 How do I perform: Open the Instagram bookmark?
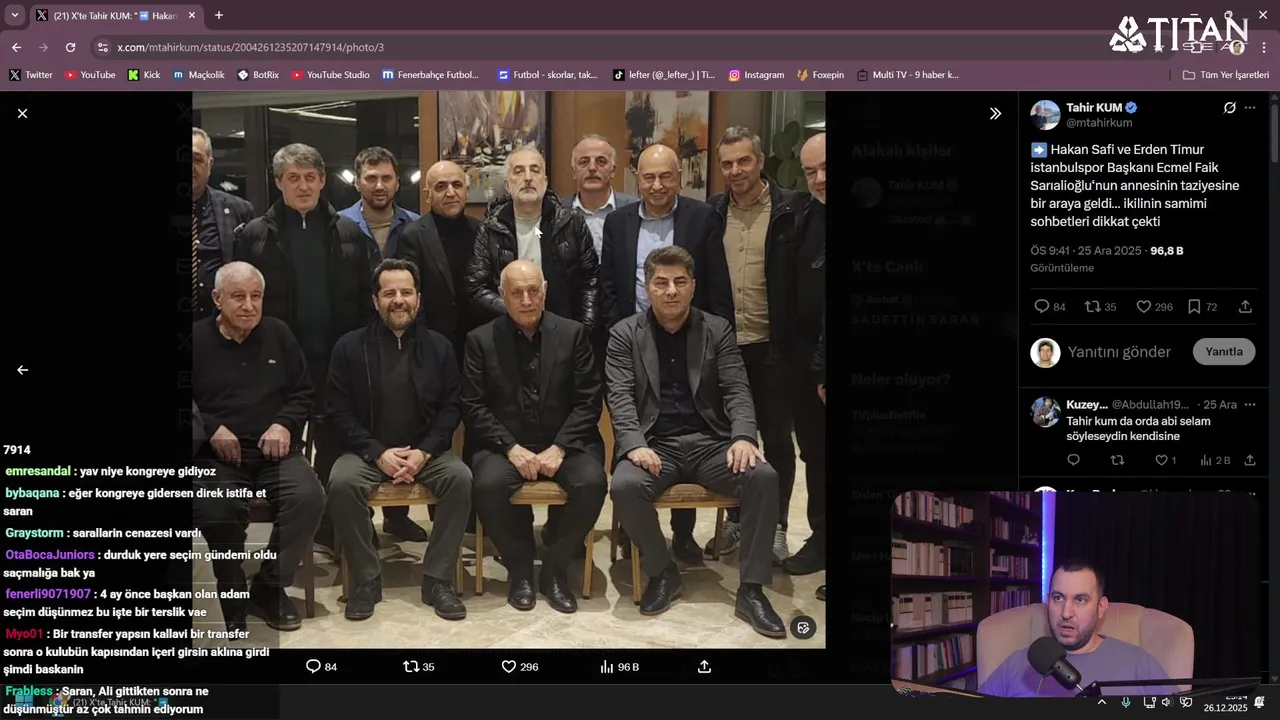click(x=756, y=75)
